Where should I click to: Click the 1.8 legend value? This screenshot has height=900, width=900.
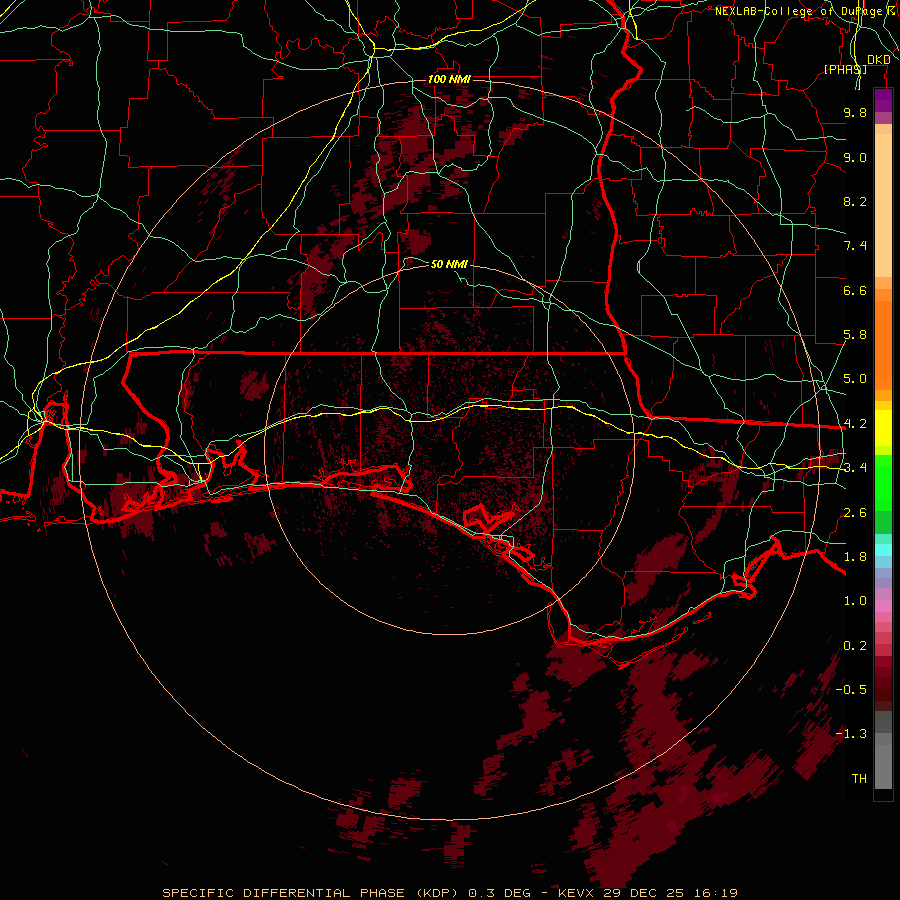point(855,557)
